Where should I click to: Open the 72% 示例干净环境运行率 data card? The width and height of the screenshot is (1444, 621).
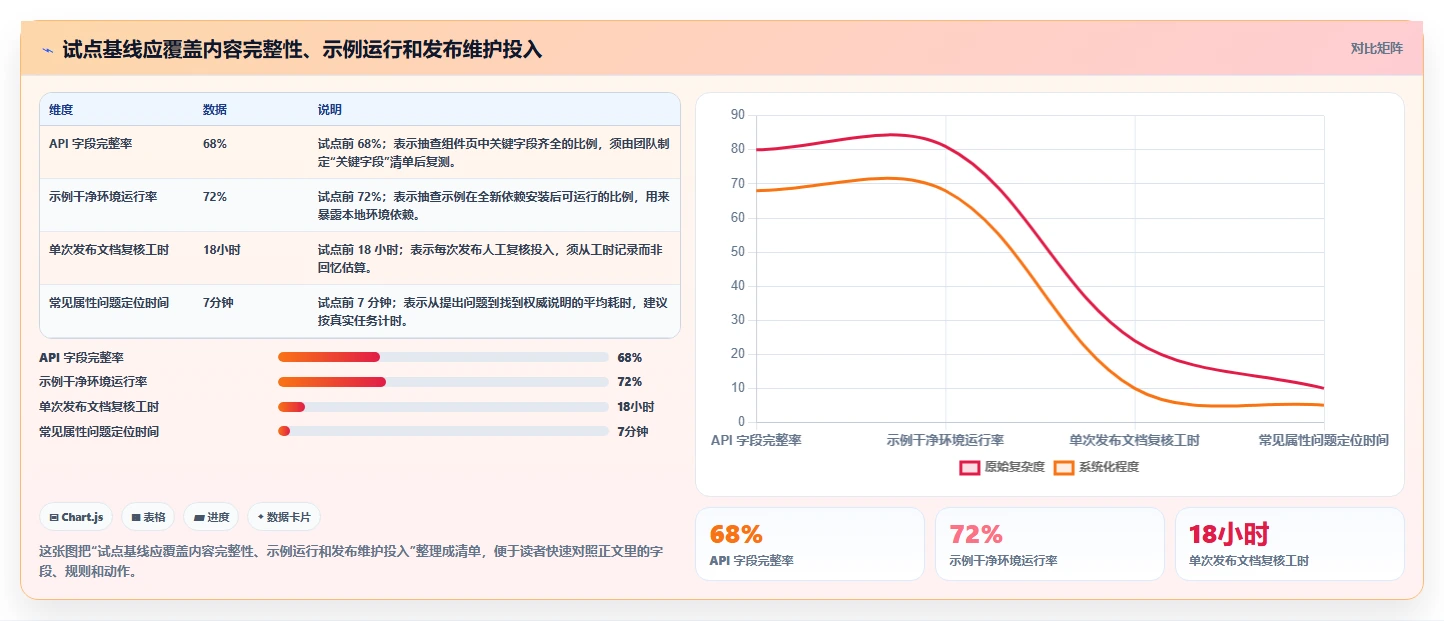[x=1050, y=544]
